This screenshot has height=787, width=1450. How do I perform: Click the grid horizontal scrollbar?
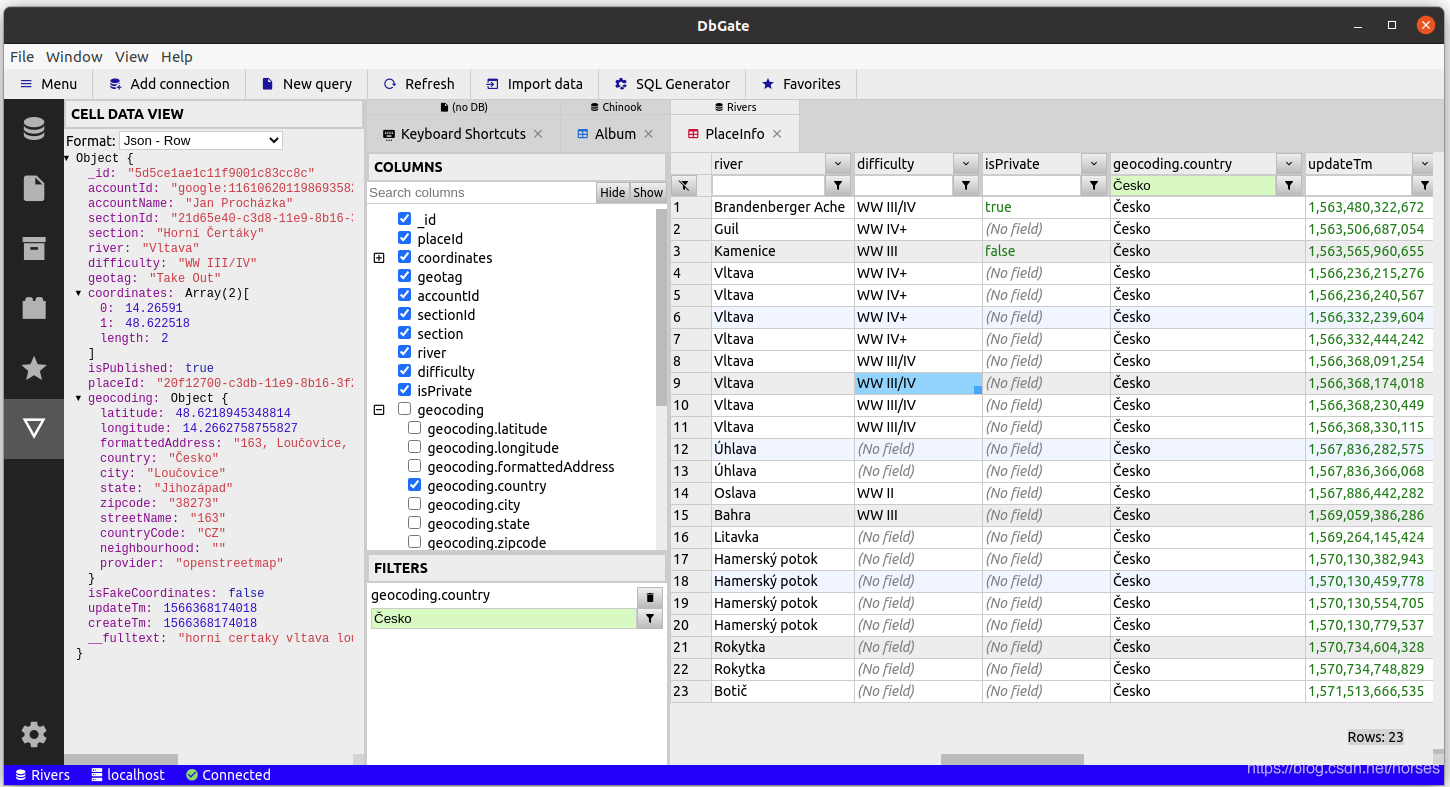(1012, 760)
